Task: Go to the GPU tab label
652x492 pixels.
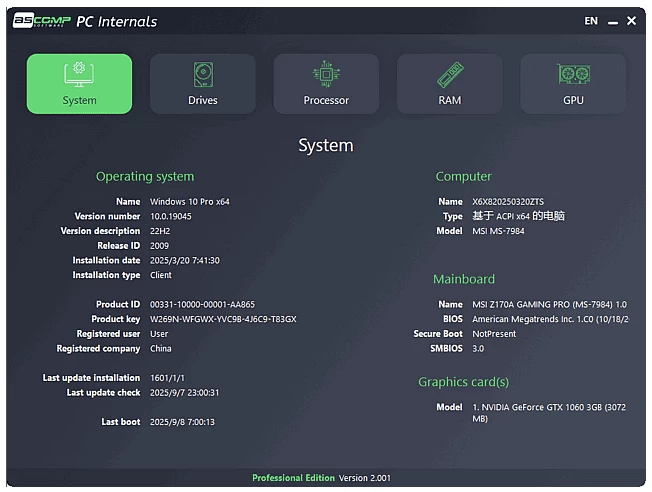Action: click(x=573, y=100)
